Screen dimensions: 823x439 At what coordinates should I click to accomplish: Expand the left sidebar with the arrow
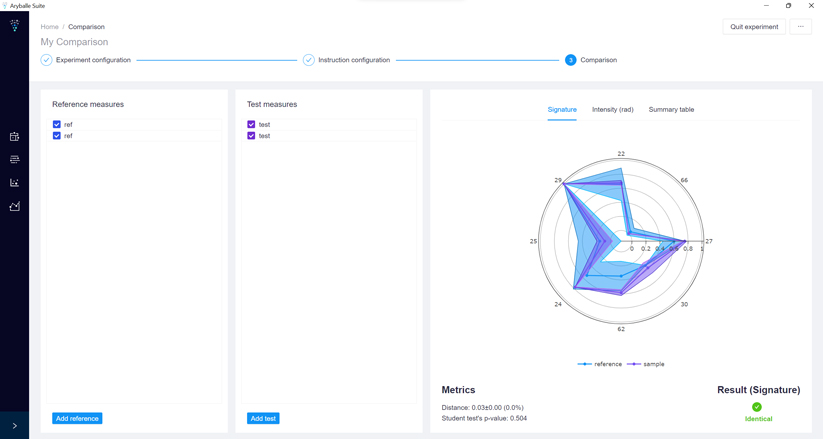point(14,426)
